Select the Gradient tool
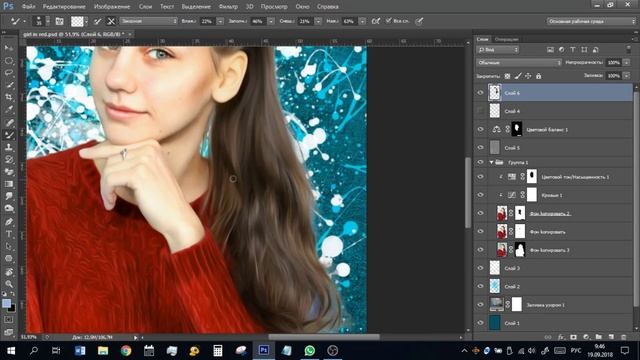Screen dimensions: 640x360 [x=9, y=184]
